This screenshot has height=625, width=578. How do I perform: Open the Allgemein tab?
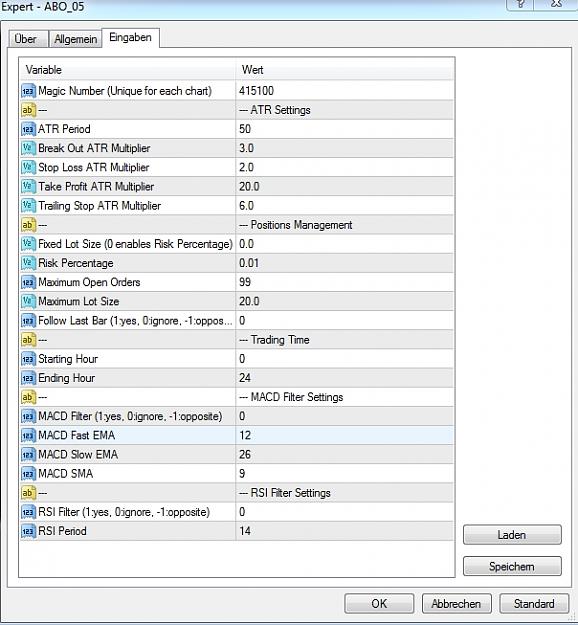(75, 39)
